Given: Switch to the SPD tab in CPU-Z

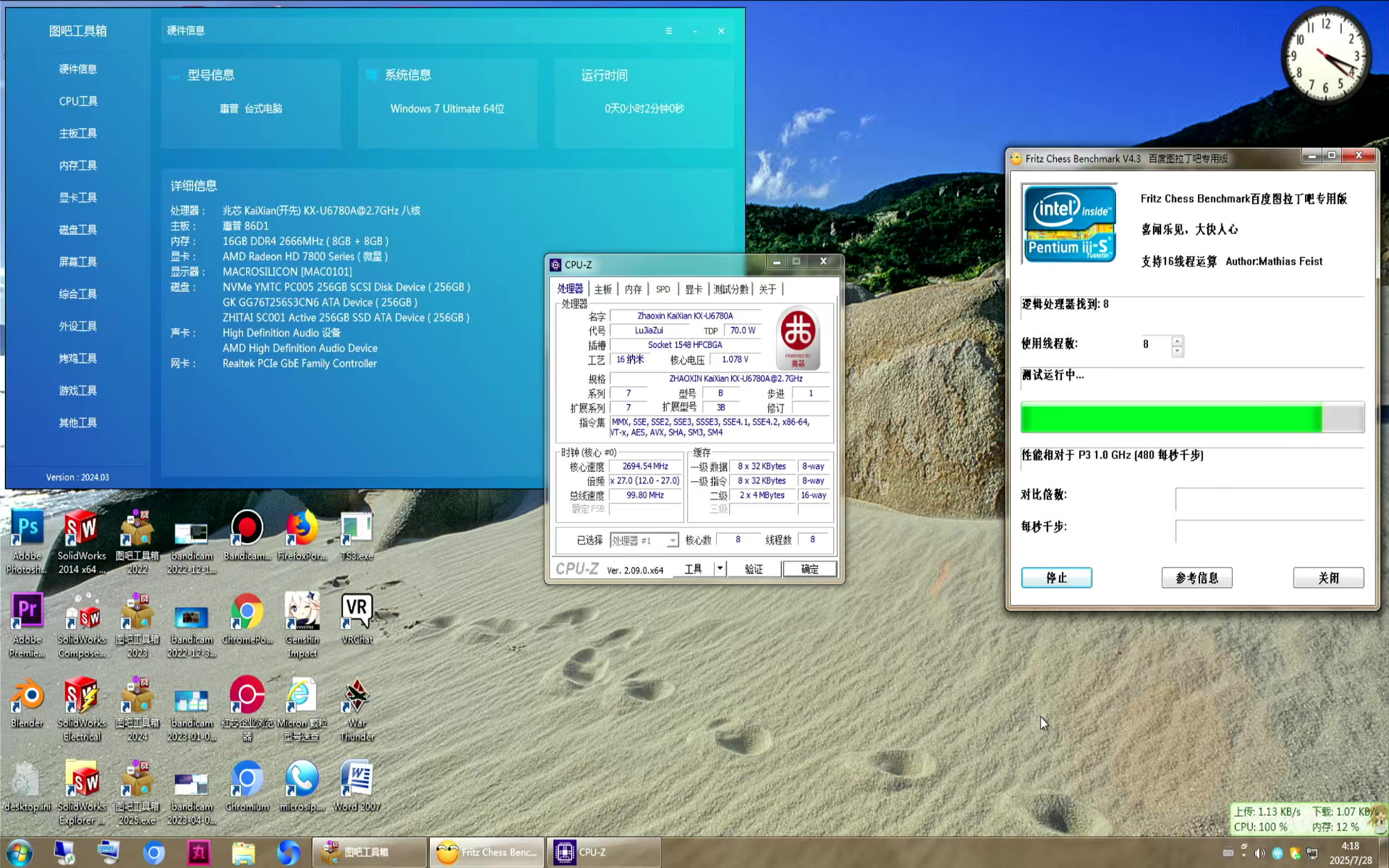Looking at the screenshot, I should pyautogui.click(x=663, y=289).
